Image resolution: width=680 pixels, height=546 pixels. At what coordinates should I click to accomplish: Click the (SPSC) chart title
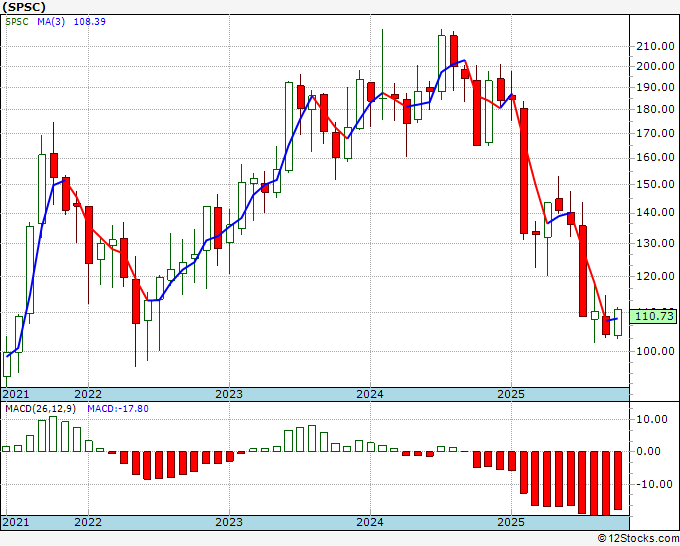coord(24,7)
